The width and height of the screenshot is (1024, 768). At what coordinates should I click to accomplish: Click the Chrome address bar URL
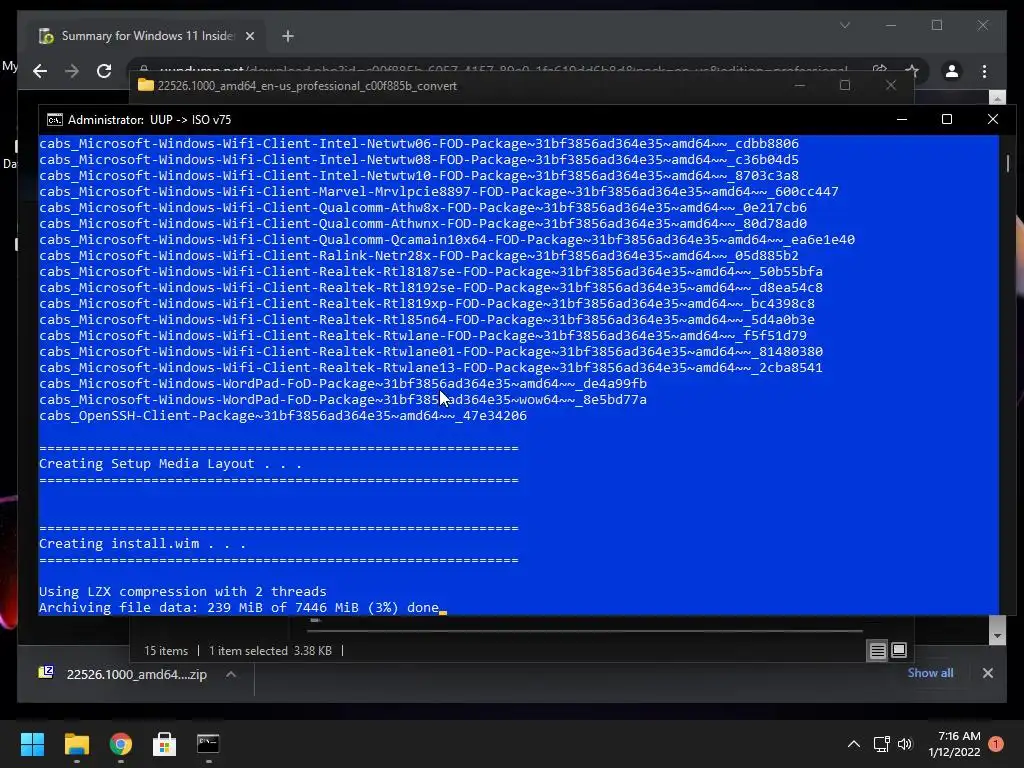click(x=503, y=71)
